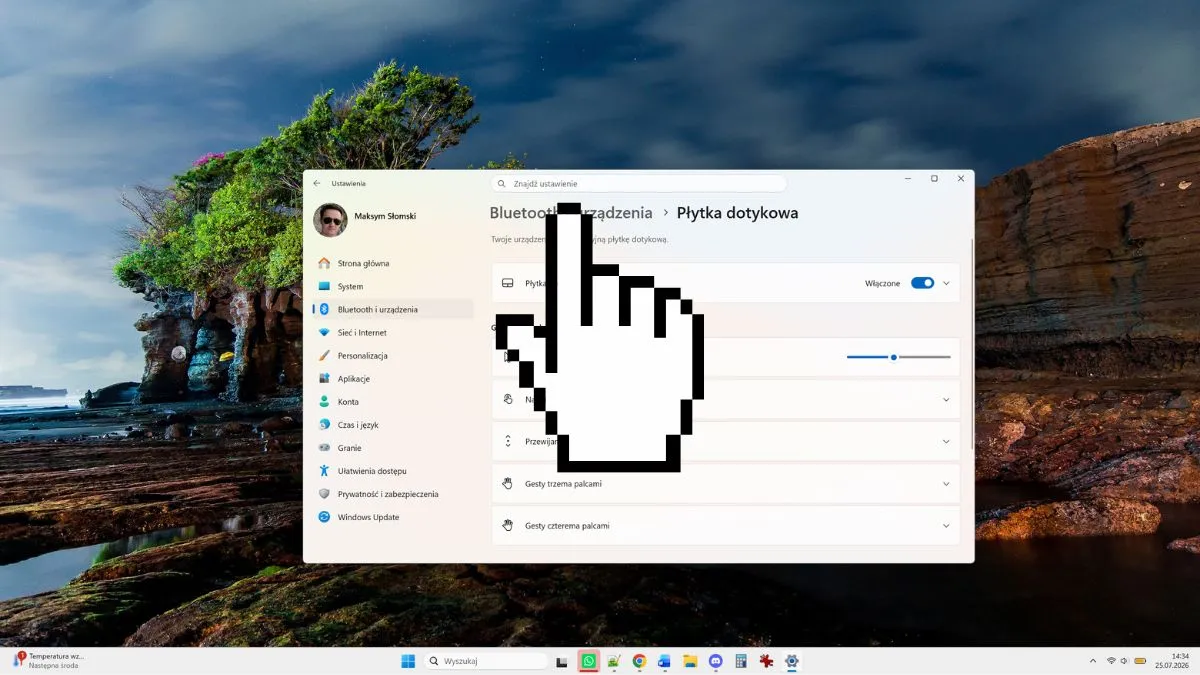Expand Gesty czterema palcami section

pyautogui.click(x=726, y=526)
